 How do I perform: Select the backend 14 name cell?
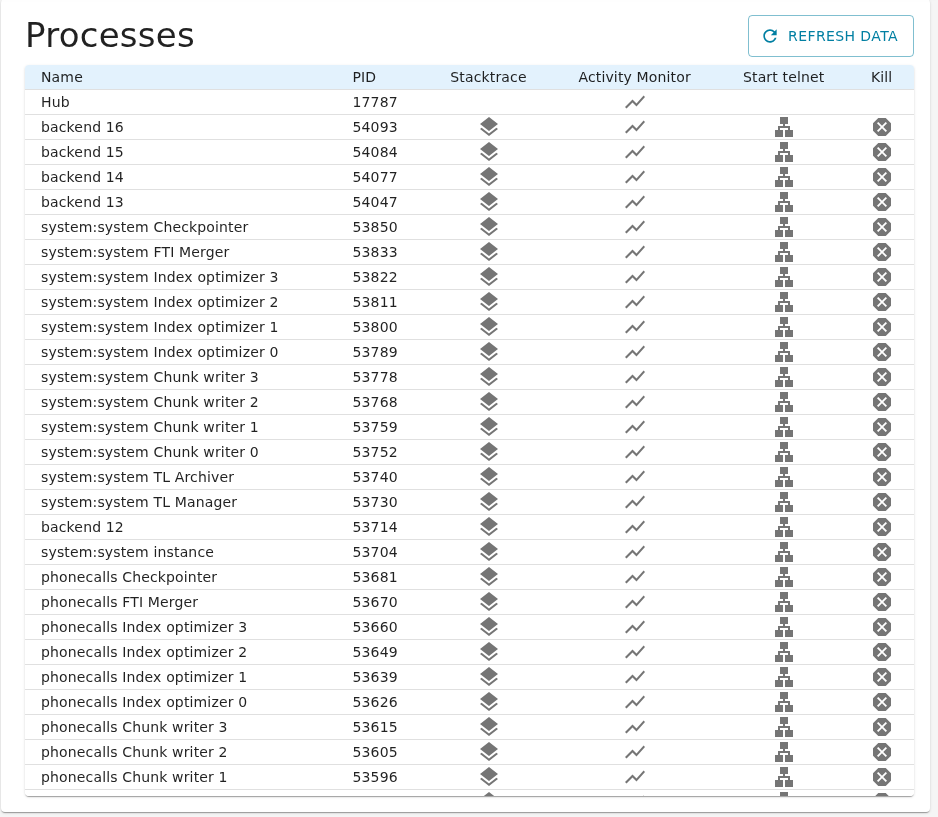pos(82,177)
